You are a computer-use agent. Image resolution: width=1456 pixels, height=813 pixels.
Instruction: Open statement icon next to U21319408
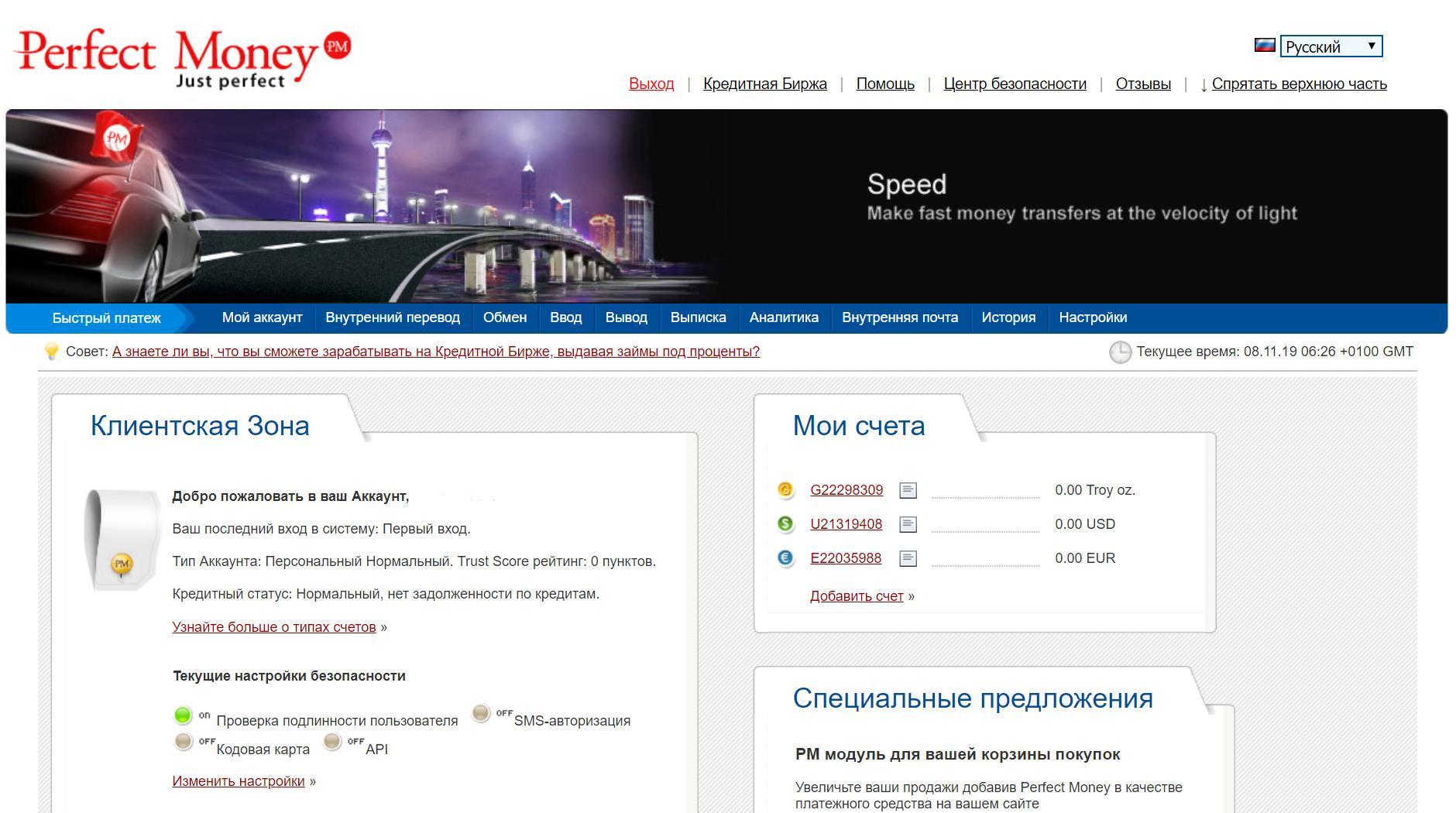(908, 524)
